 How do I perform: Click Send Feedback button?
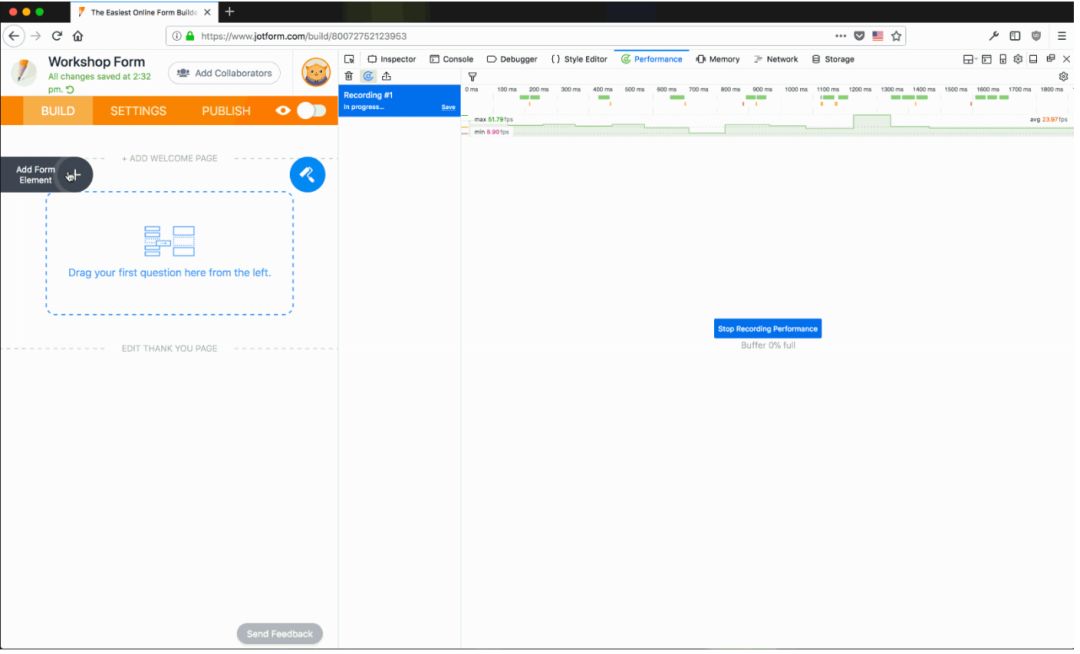click(280, 634)
